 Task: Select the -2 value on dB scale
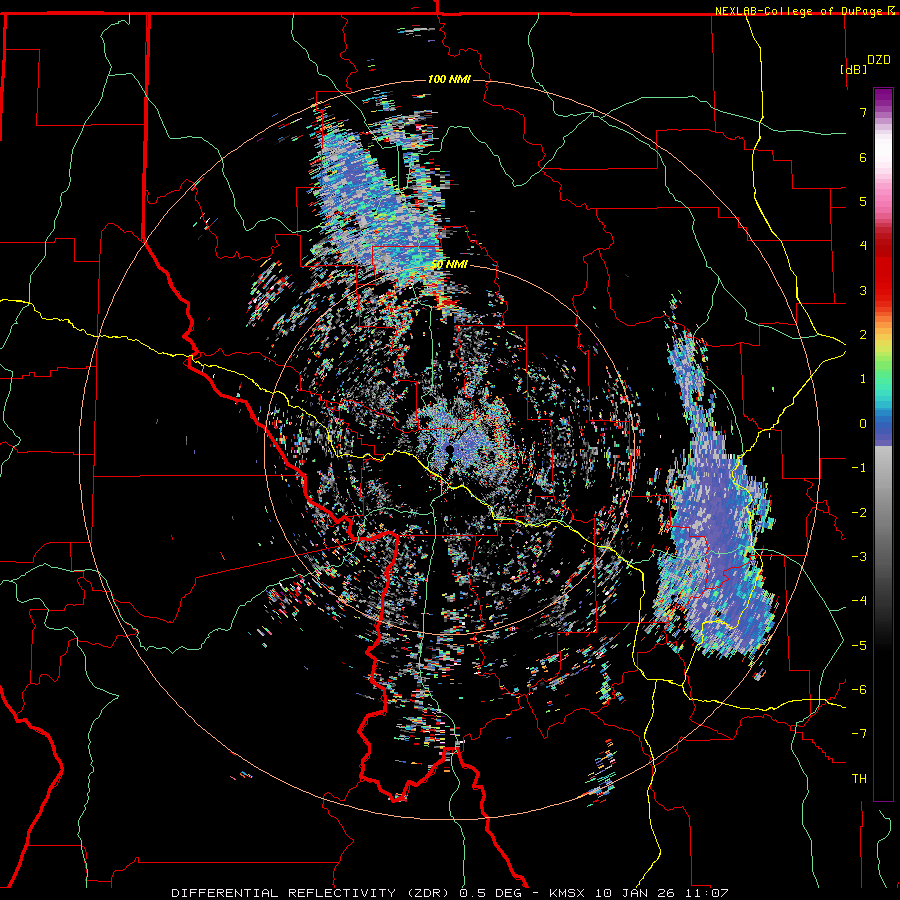coord(859,513)
